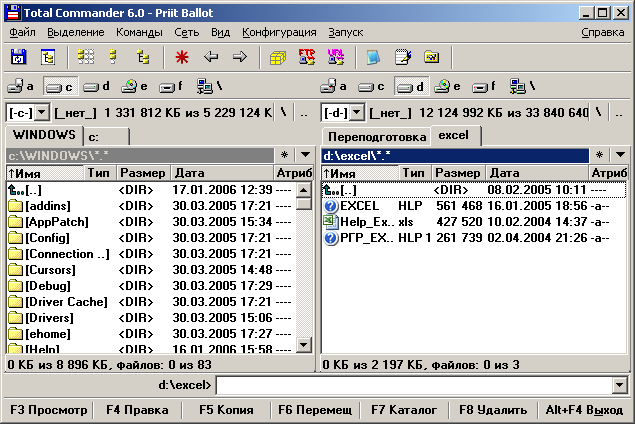Toggle active drive c button in left bar

60,86
